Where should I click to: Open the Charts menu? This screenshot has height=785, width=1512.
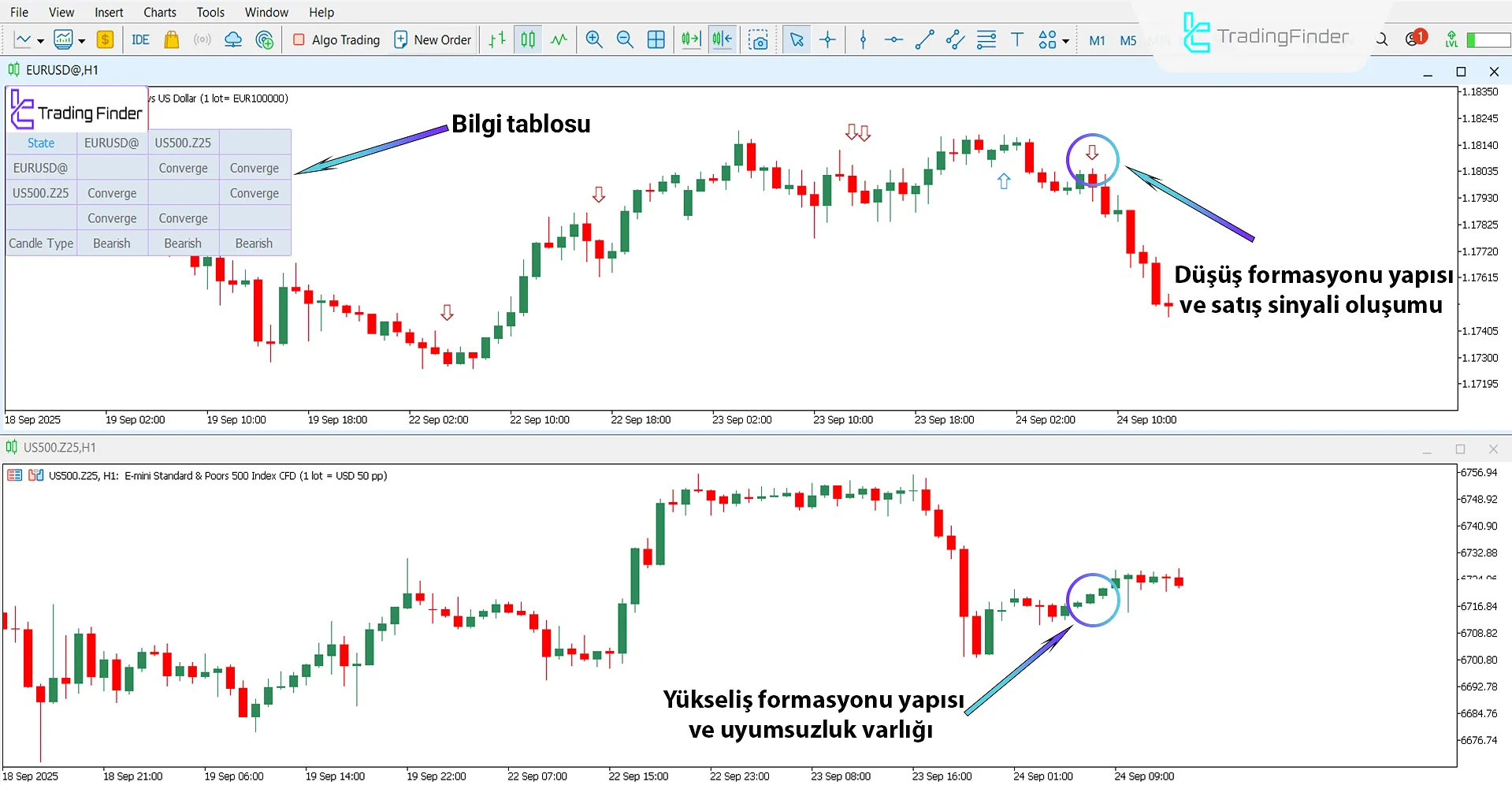coord(159,12)
